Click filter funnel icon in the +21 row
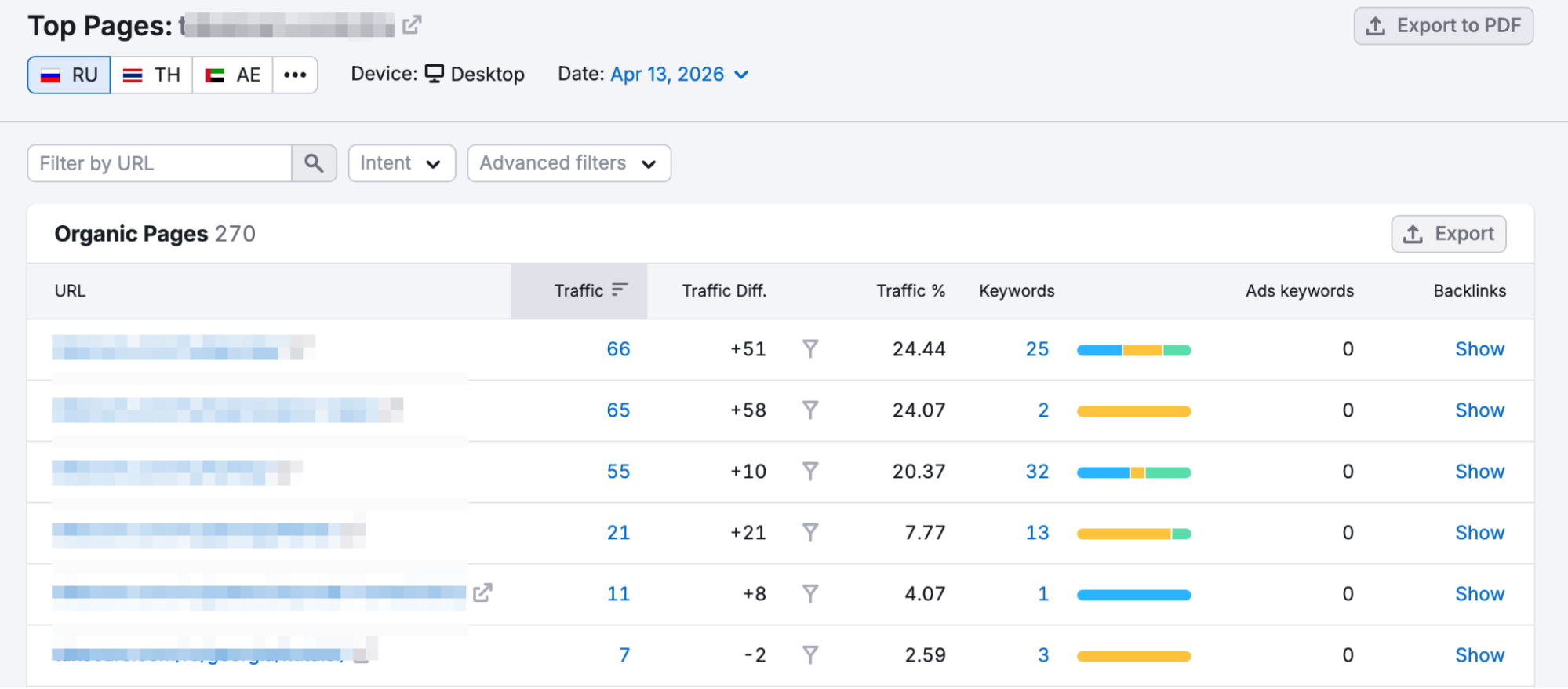Screen dimensions: 1568x689 click(810, 532)
